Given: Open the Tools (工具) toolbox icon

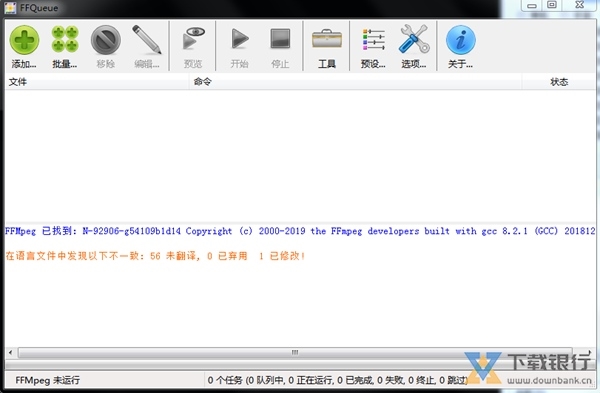Looking at the screenshot, I should 327,39.
